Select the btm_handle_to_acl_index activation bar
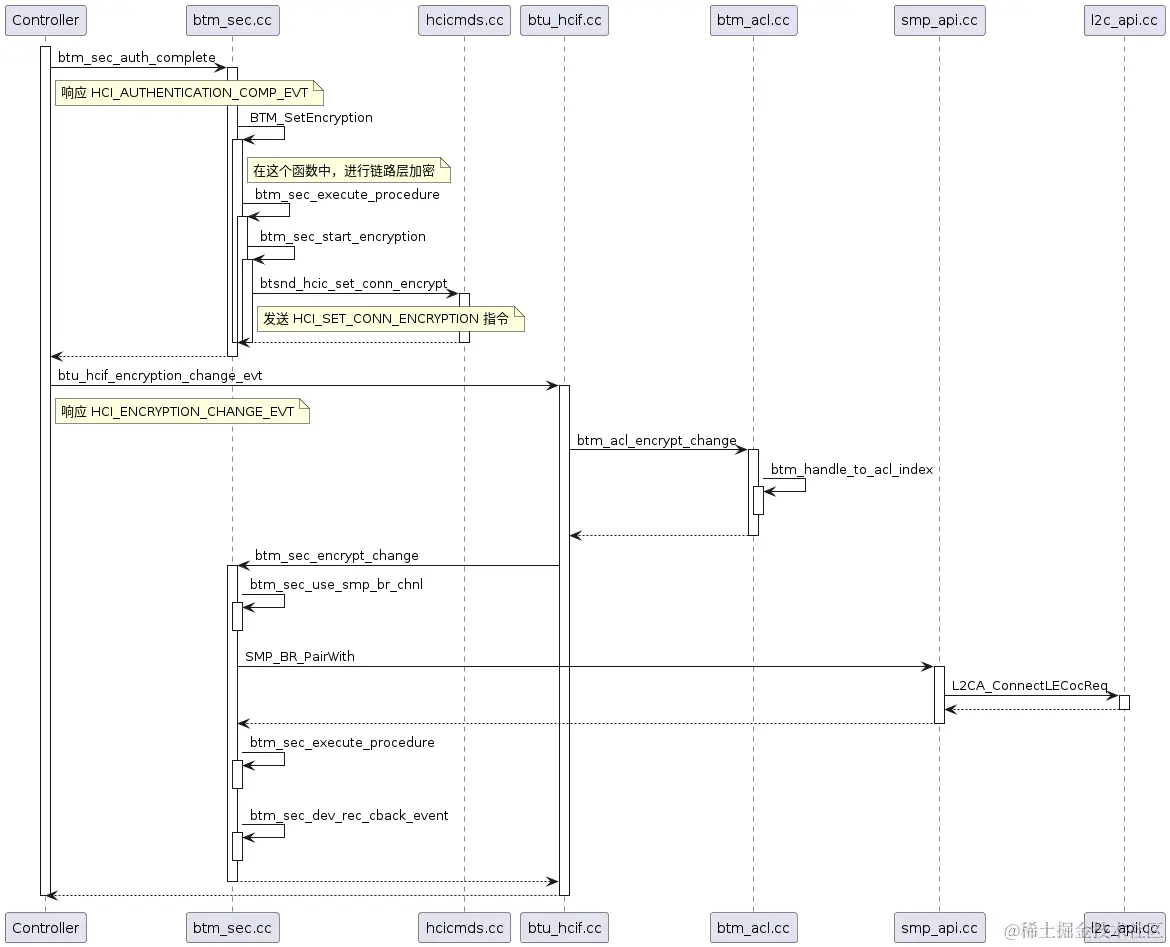The image size is (1170, 947). pyautogui.click(x=757, y=495)
